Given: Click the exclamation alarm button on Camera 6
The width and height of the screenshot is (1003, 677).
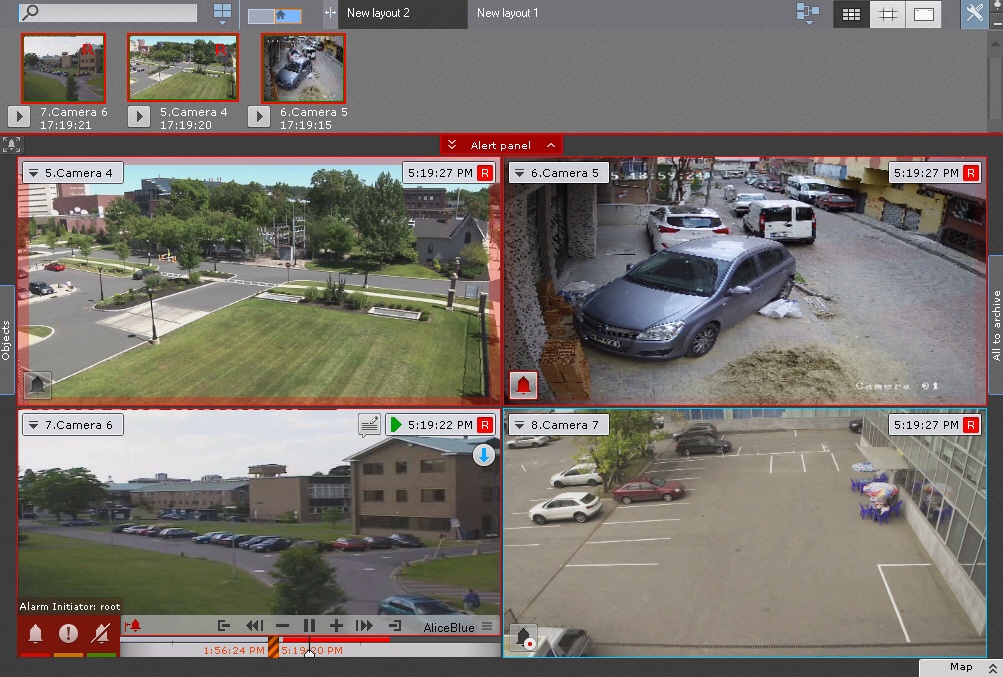Looking at the screenshot, I should pos(68,633).
